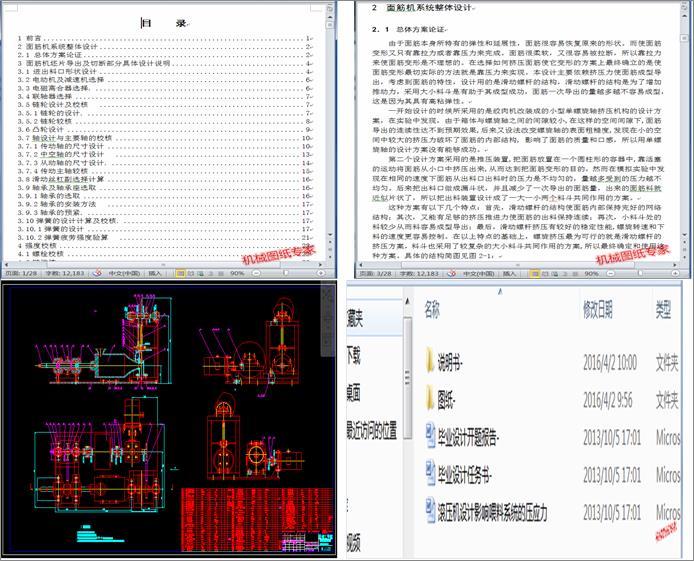Open zoom dialog via 90% in the page 3/28 window
Viewport: 694px width, 561px height.
(x=591, y=274)
